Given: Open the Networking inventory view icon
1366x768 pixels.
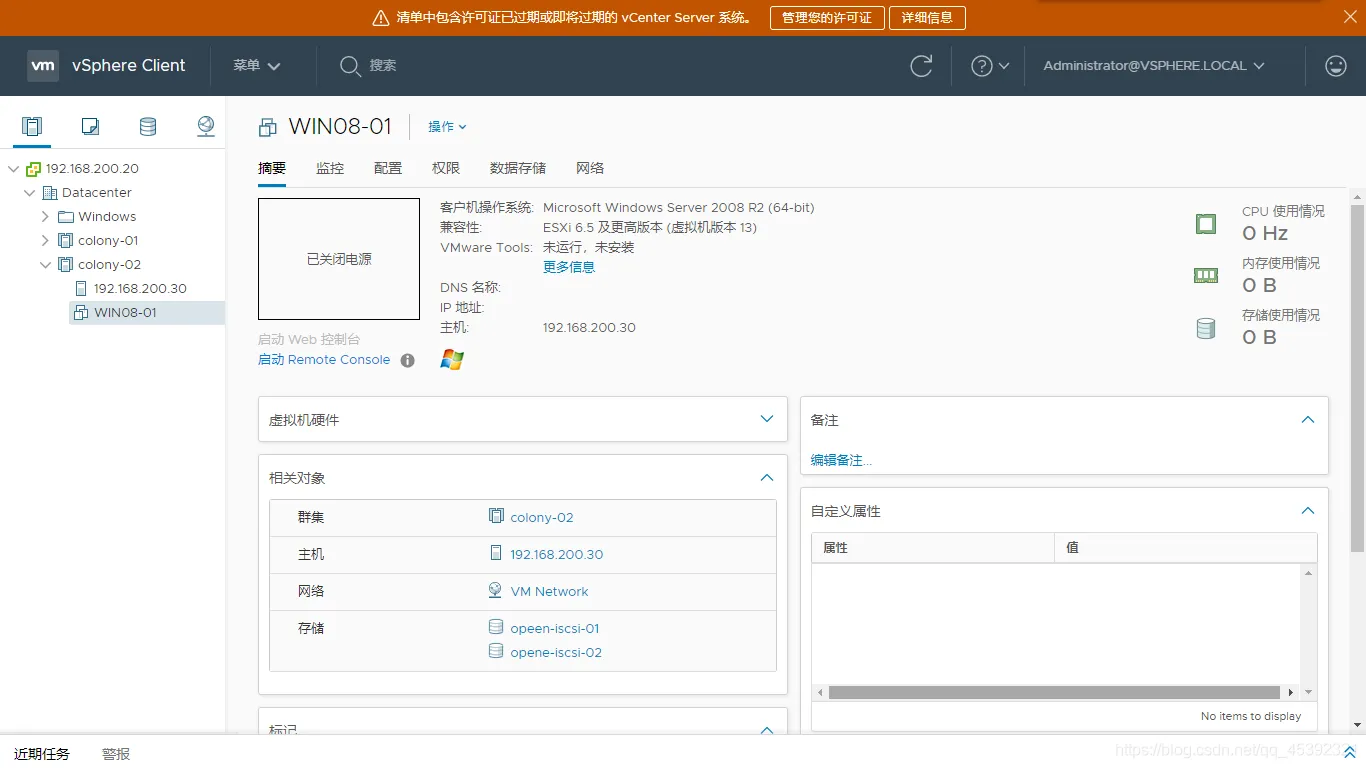Looking at the screenshot, I should coord(205,126).
